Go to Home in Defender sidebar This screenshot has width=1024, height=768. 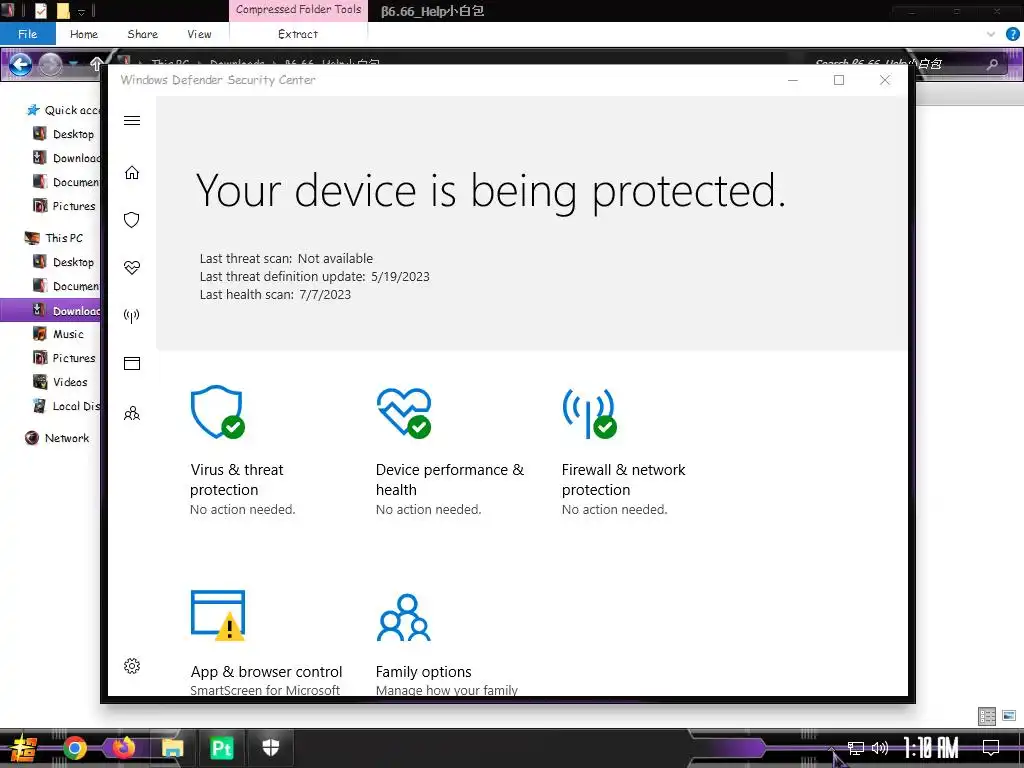point(132,172)
